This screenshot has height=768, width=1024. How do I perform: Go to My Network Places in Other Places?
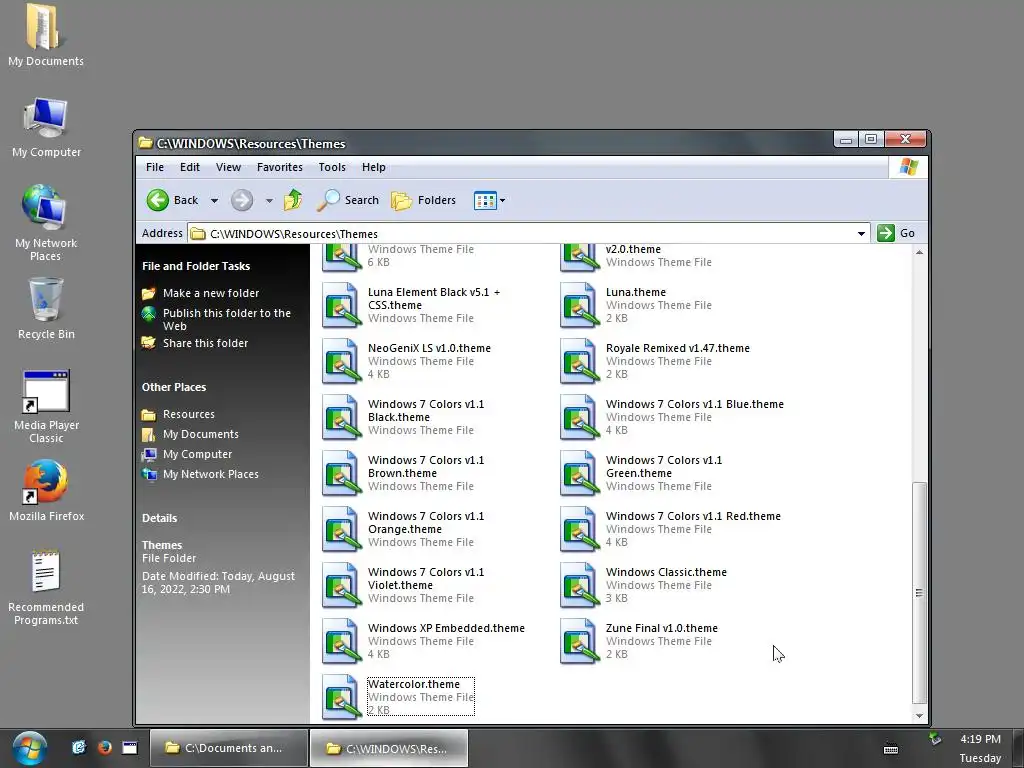point(210,474)
